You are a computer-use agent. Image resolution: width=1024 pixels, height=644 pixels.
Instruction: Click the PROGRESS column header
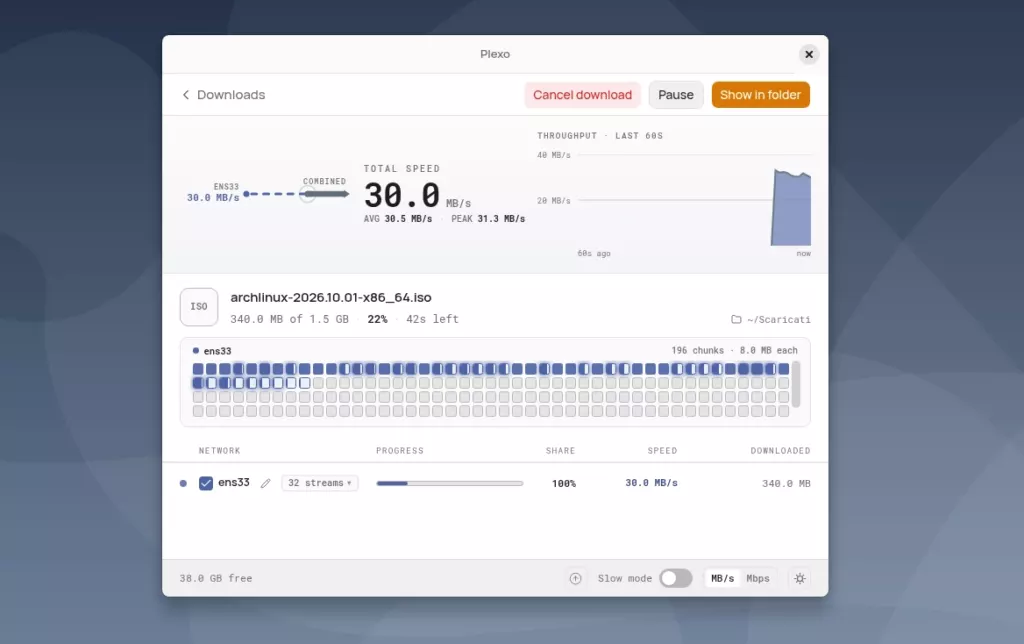coord(400,451)
